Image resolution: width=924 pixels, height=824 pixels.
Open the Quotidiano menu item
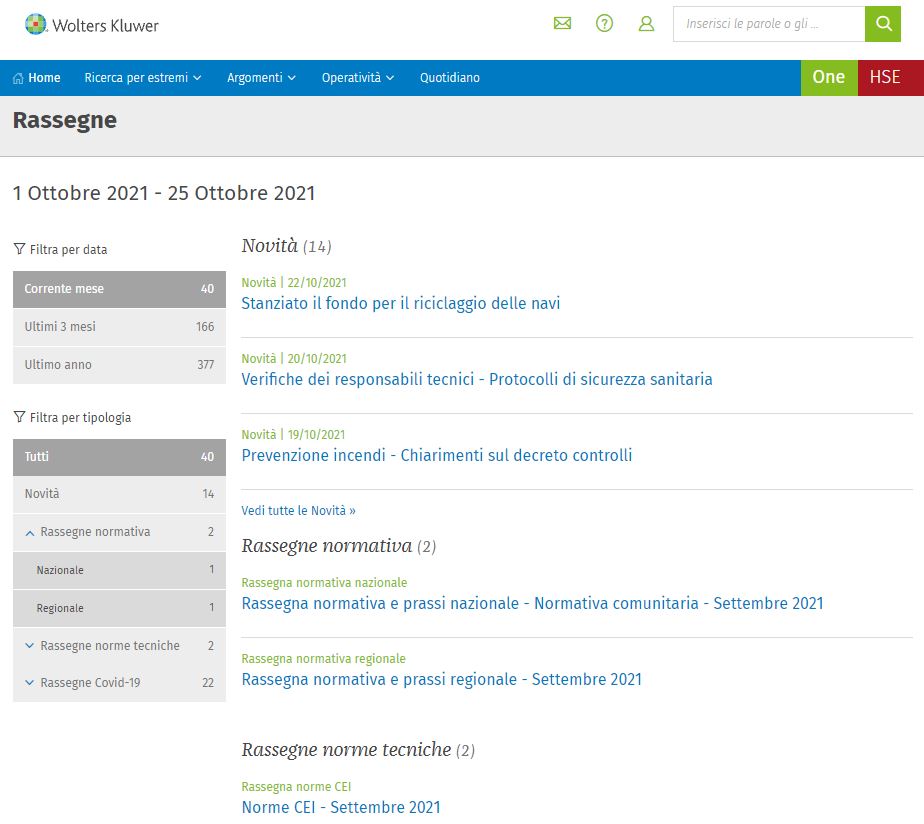(x=449, y=78)
